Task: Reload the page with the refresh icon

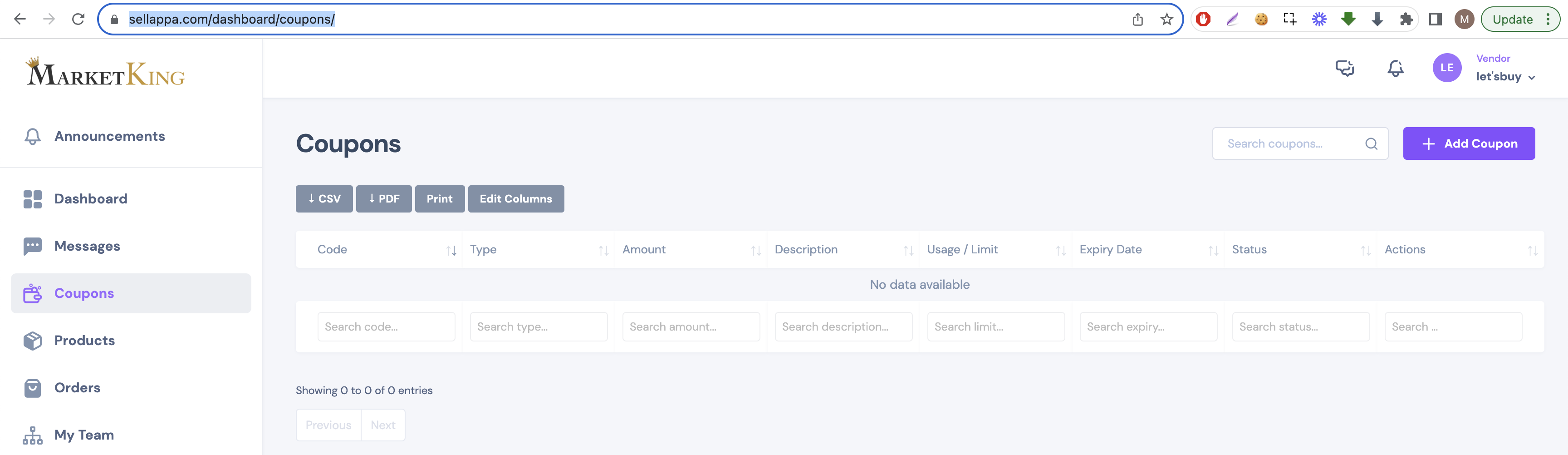Action: [x=78, y=19]
